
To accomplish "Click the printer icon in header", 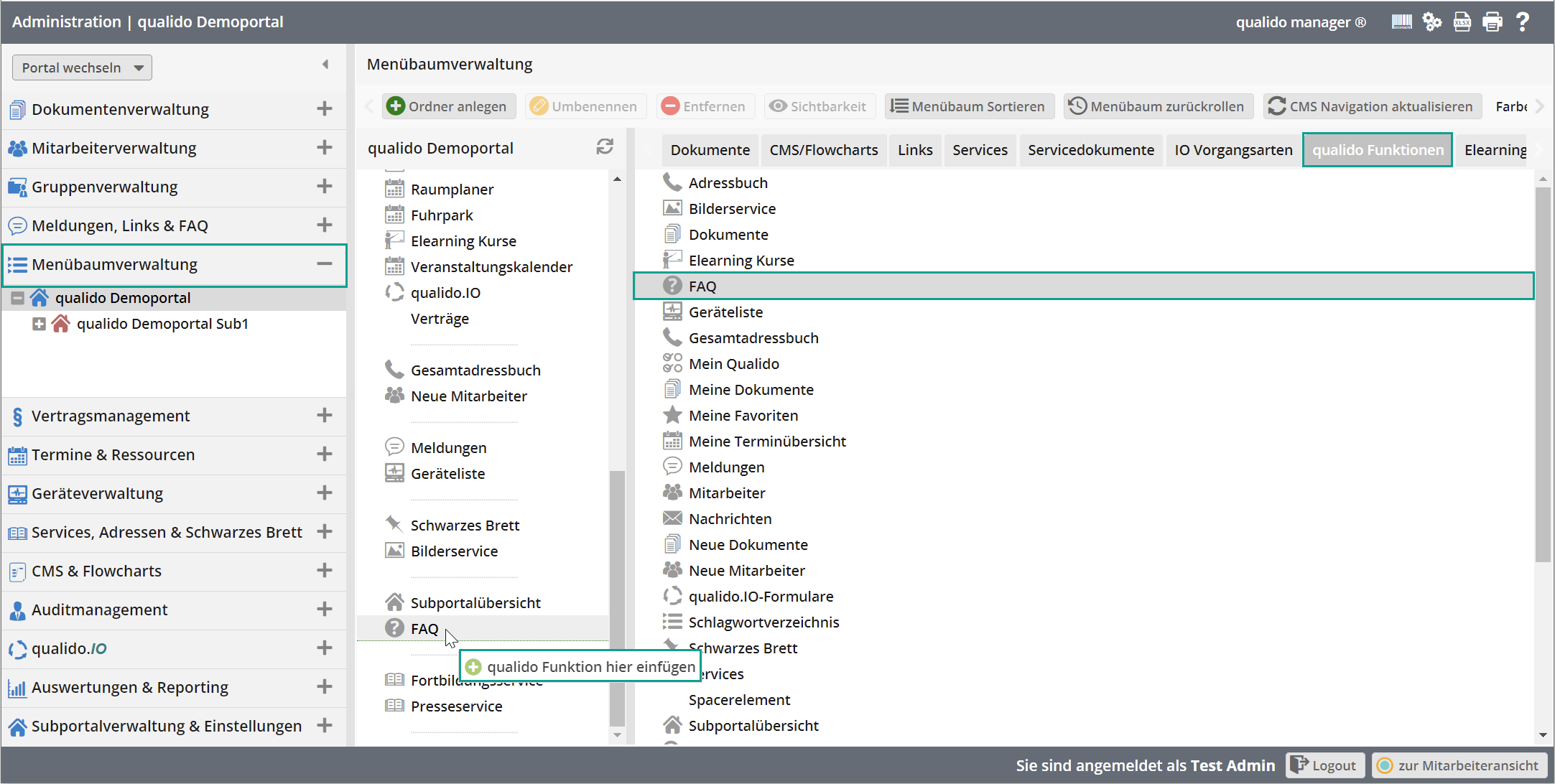I will [1493, 22].
